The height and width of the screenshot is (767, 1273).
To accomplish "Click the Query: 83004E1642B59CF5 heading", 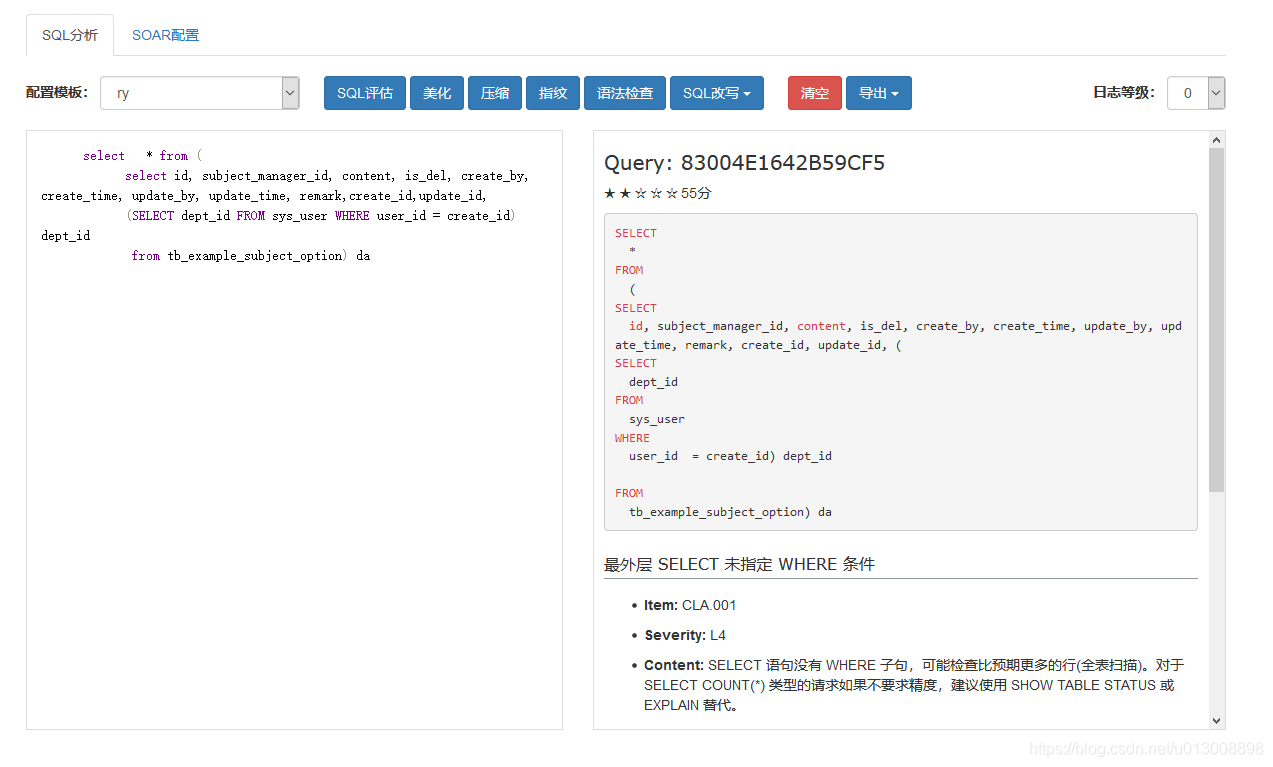I will (x=744, y=163).
